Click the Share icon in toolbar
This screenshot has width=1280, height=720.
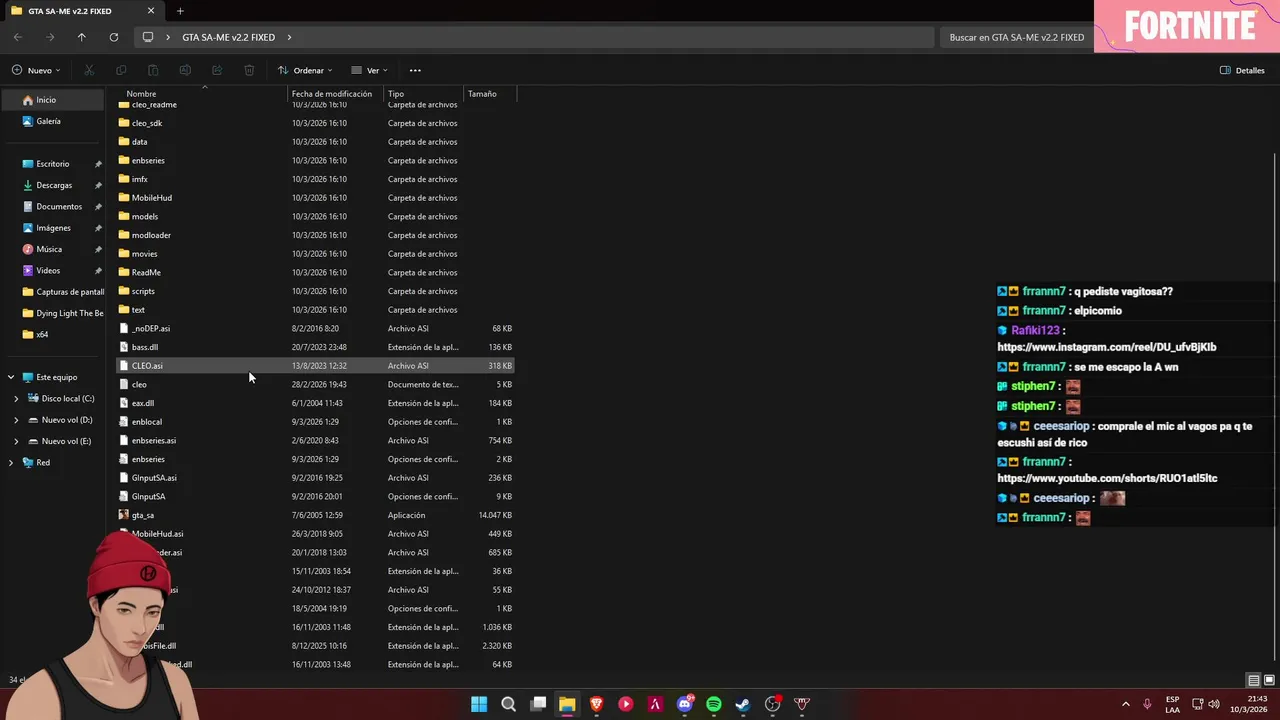click(x=217, y=70)
